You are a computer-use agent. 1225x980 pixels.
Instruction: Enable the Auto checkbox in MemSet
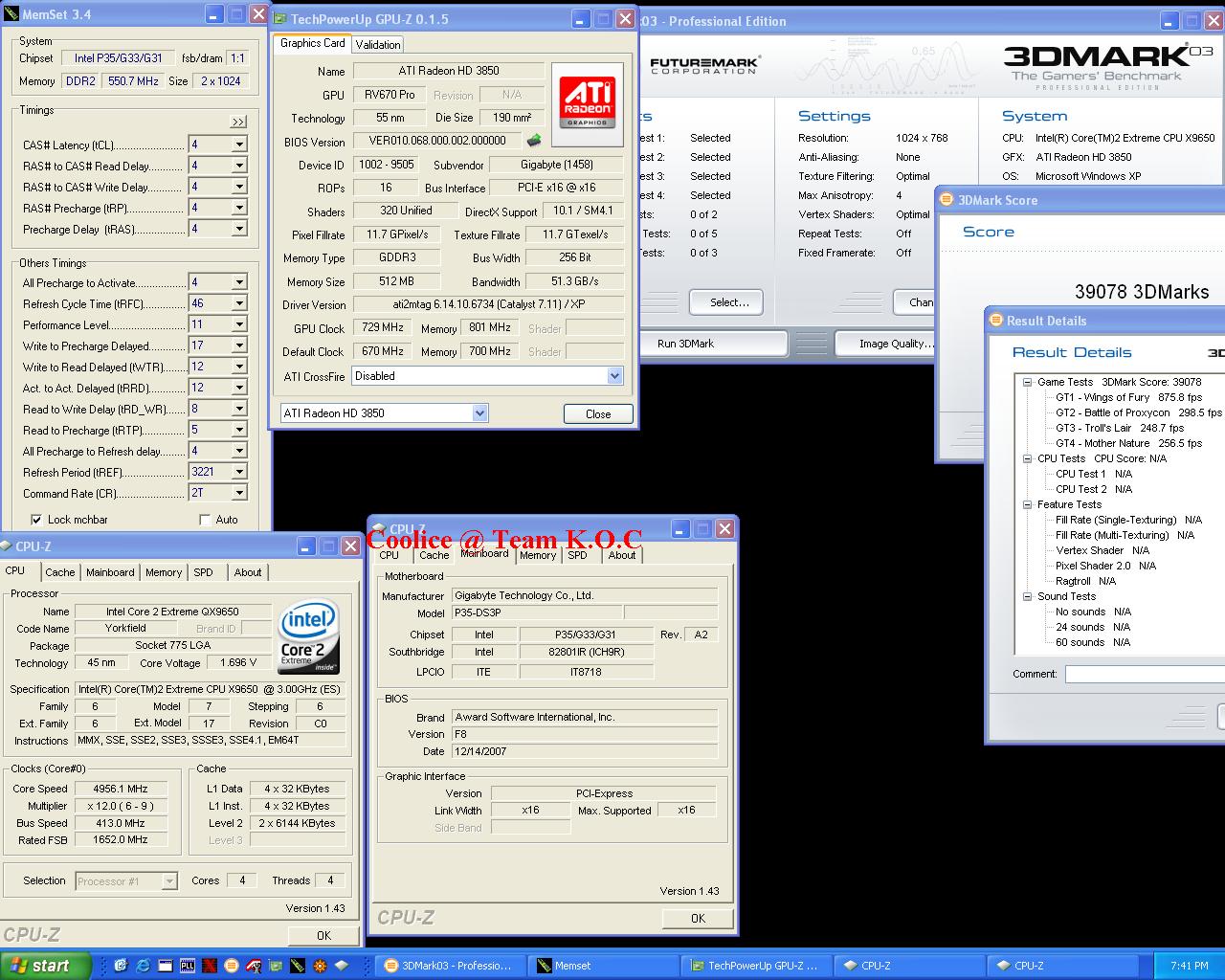205,520
